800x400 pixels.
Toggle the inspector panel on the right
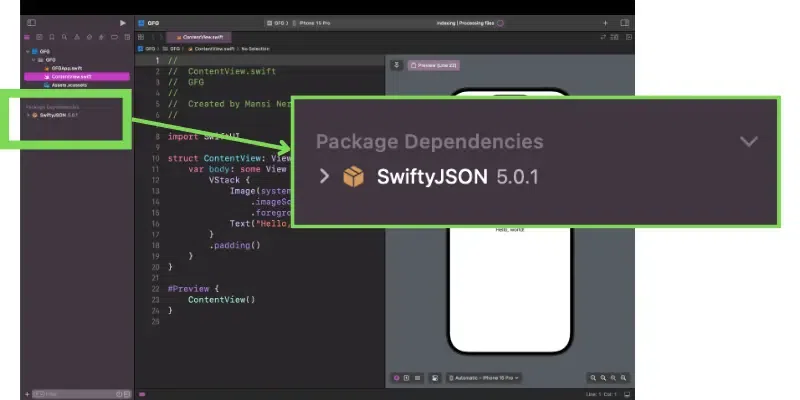pos(624,23)
